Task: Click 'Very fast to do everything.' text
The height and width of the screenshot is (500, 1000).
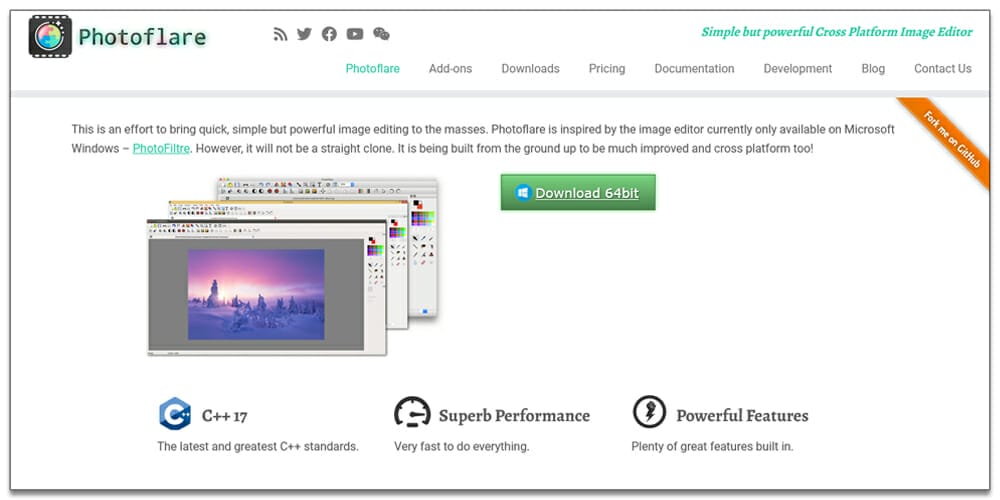Action: (462, 446)
